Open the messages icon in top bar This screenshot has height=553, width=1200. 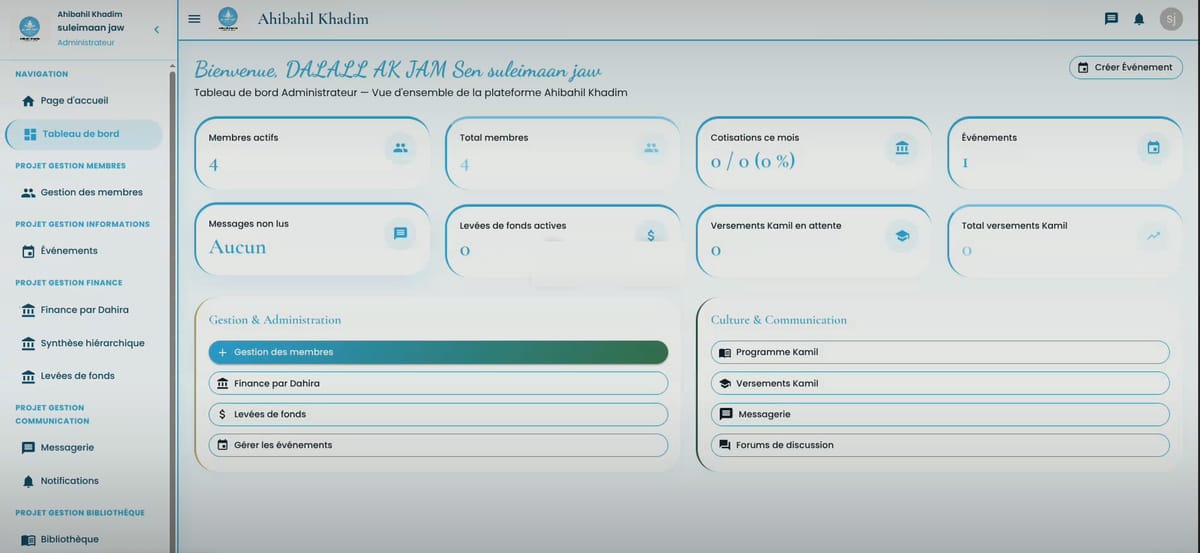click(1111, 19)
